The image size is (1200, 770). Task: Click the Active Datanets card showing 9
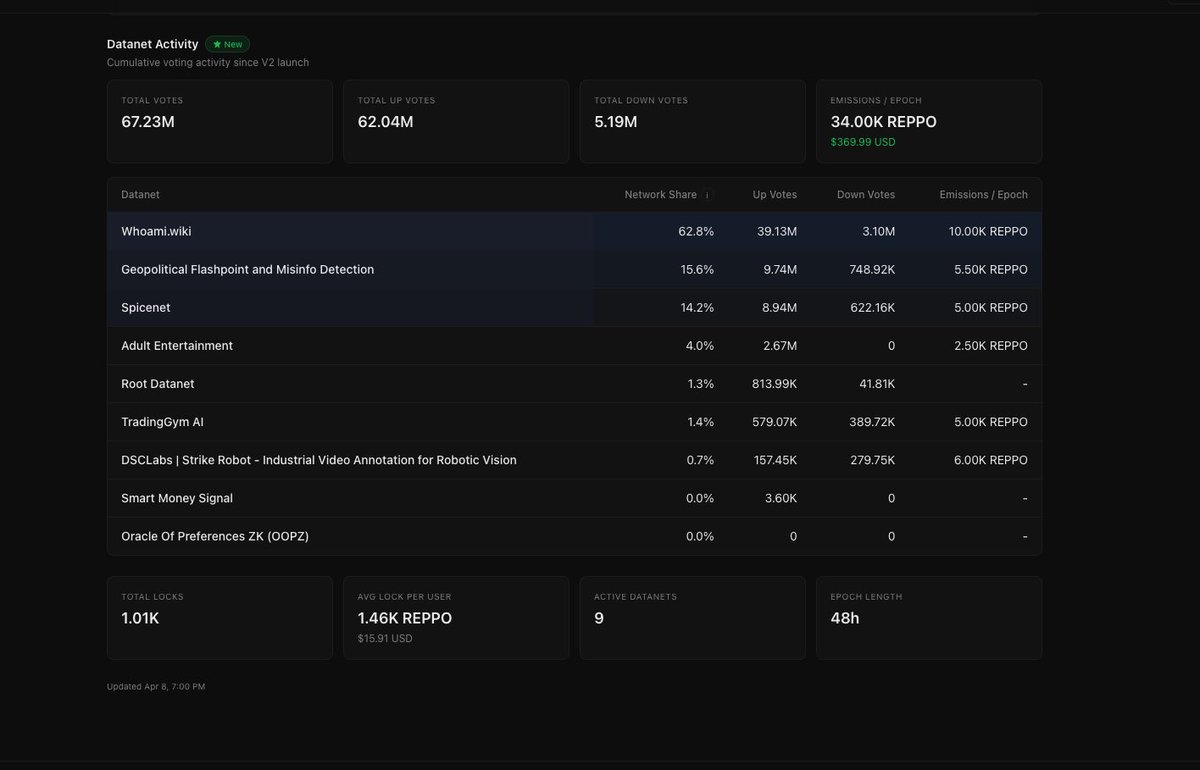pos(692,618)
